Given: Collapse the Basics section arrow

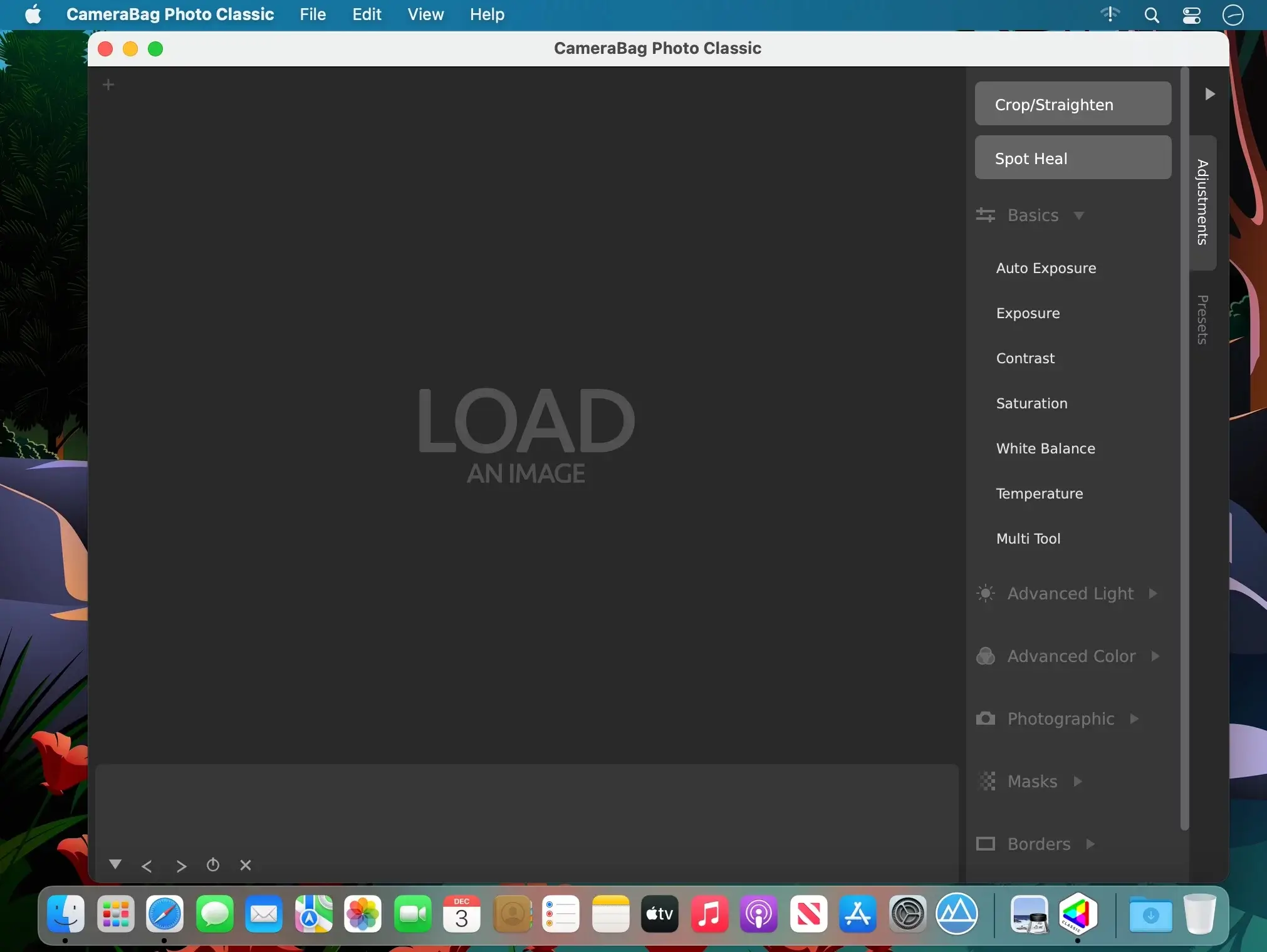Looking at the screenshot, I should [x=1078, y=215].
